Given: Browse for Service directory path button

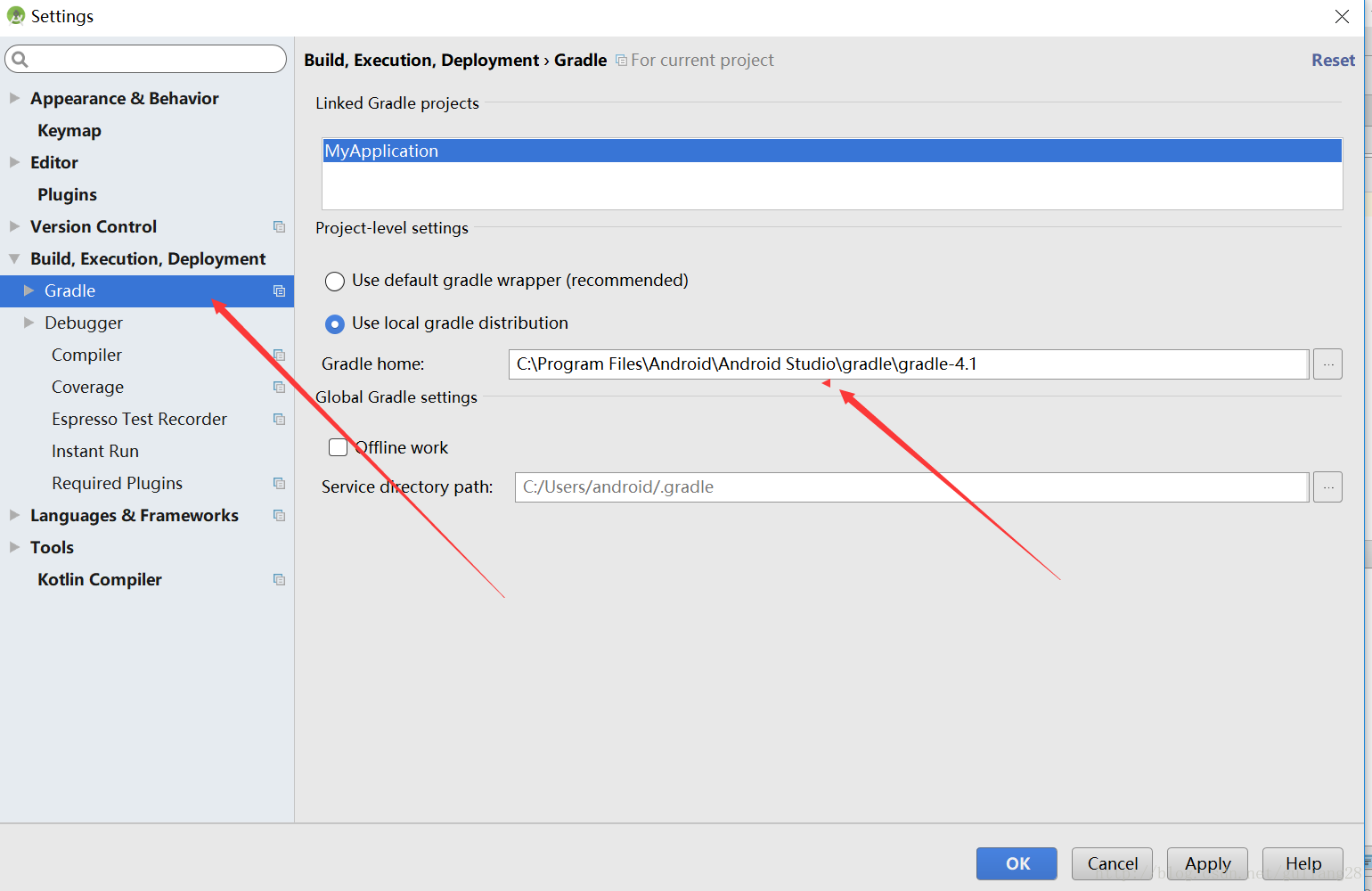Looking at the screenshot, I should 1327,487.
